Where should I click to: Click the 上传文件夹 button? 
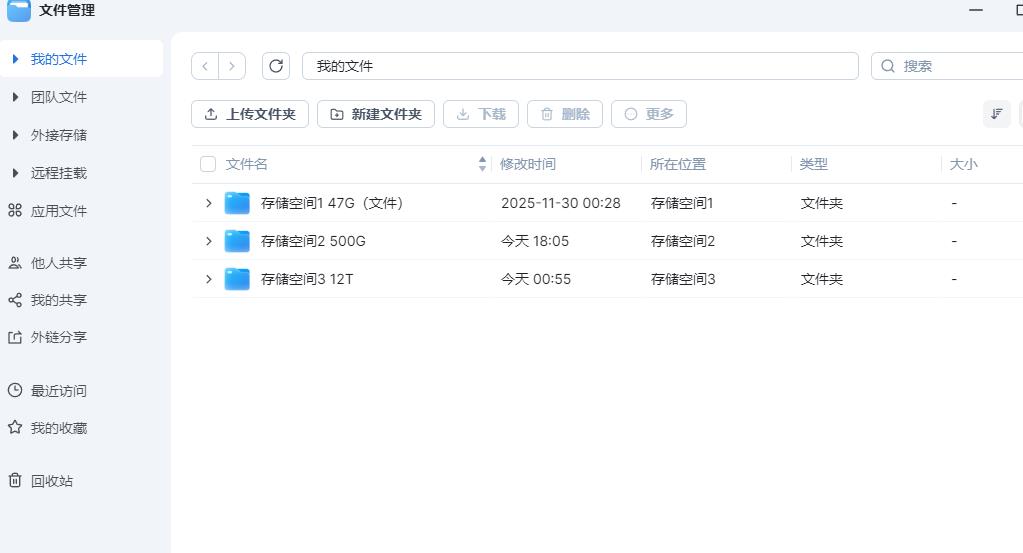pos(250,114)
